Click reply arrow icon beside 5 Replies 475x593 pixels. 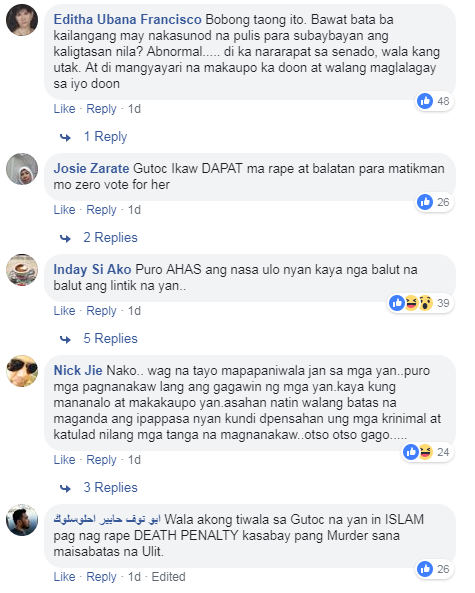coord(65,339)
